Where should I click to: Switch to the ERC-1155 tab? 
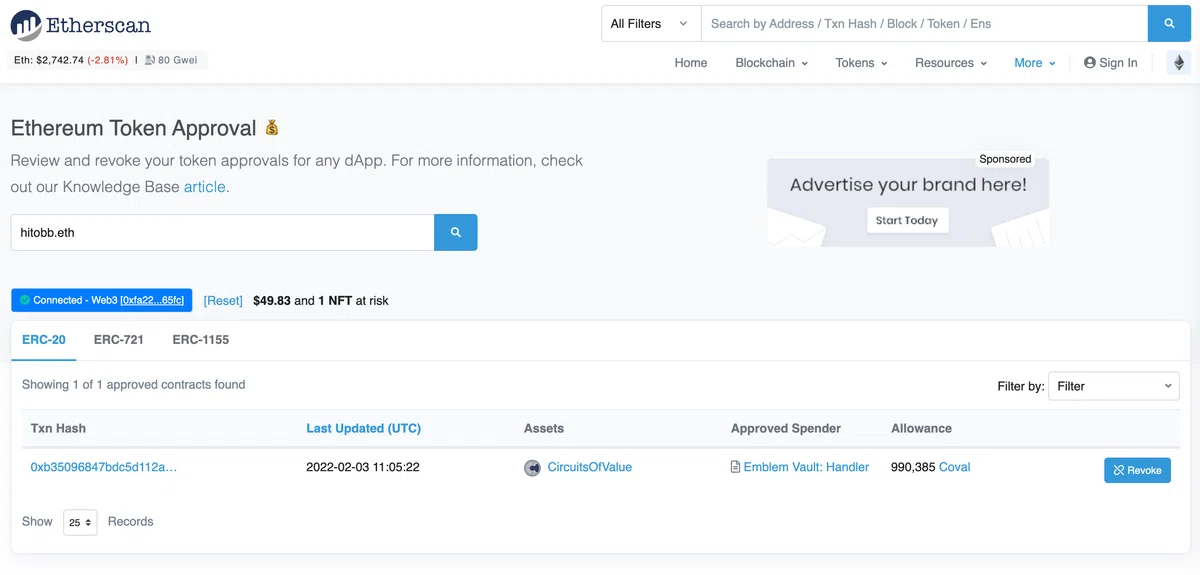201,340
